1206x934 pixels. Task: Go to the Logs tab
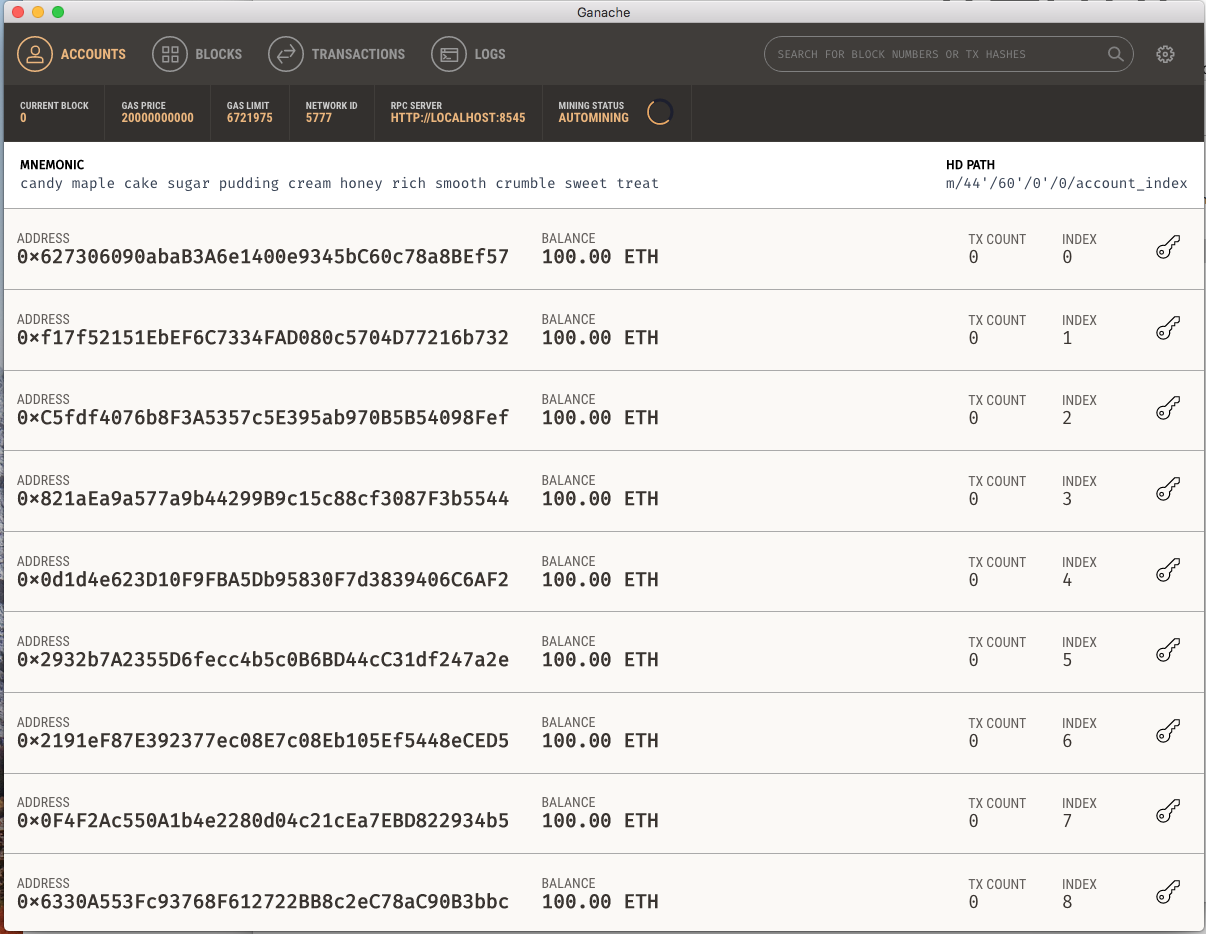pos(468,54)
